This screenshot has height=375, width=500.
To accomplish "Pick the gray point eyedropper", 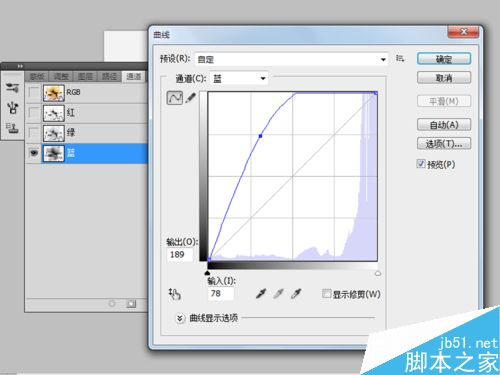I will click(x=278, y=294).
